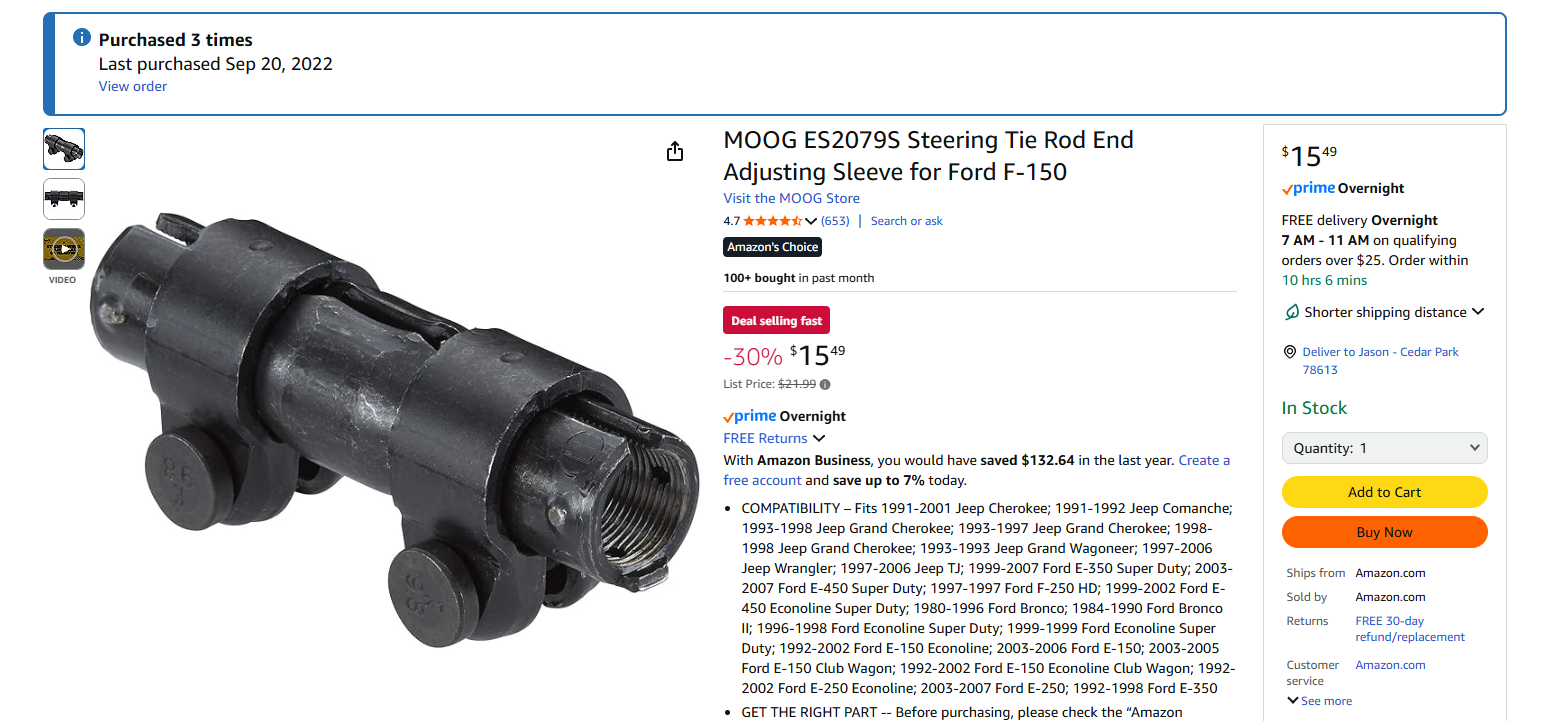Screen dimensions: 1541x721
Task: Click the Add to Cart button
Action: click(x=1384, y=492)
